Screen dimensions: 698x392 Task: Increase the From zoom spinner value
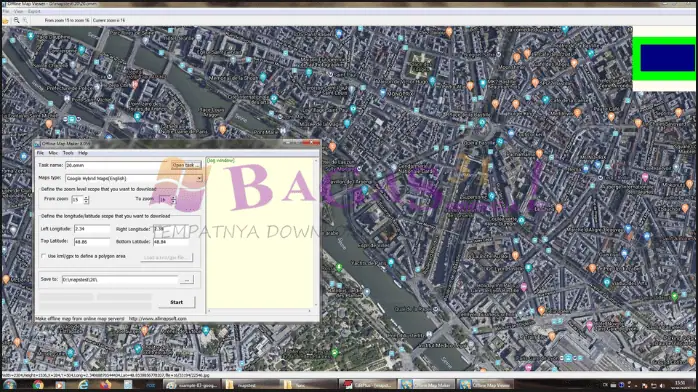(x=86, y=198)
